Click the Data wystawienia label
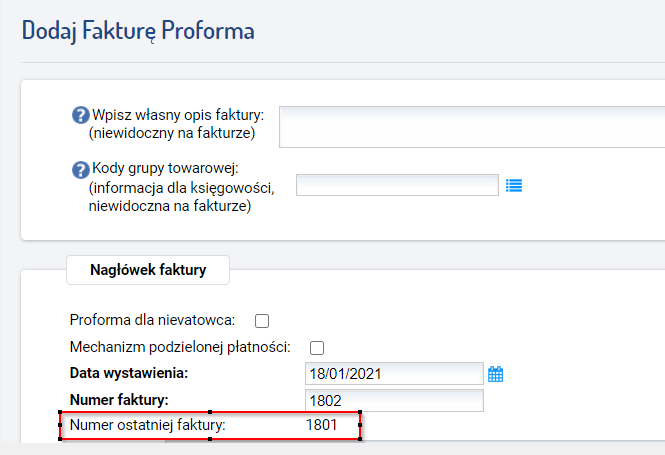665x455 pixels. 129,373
